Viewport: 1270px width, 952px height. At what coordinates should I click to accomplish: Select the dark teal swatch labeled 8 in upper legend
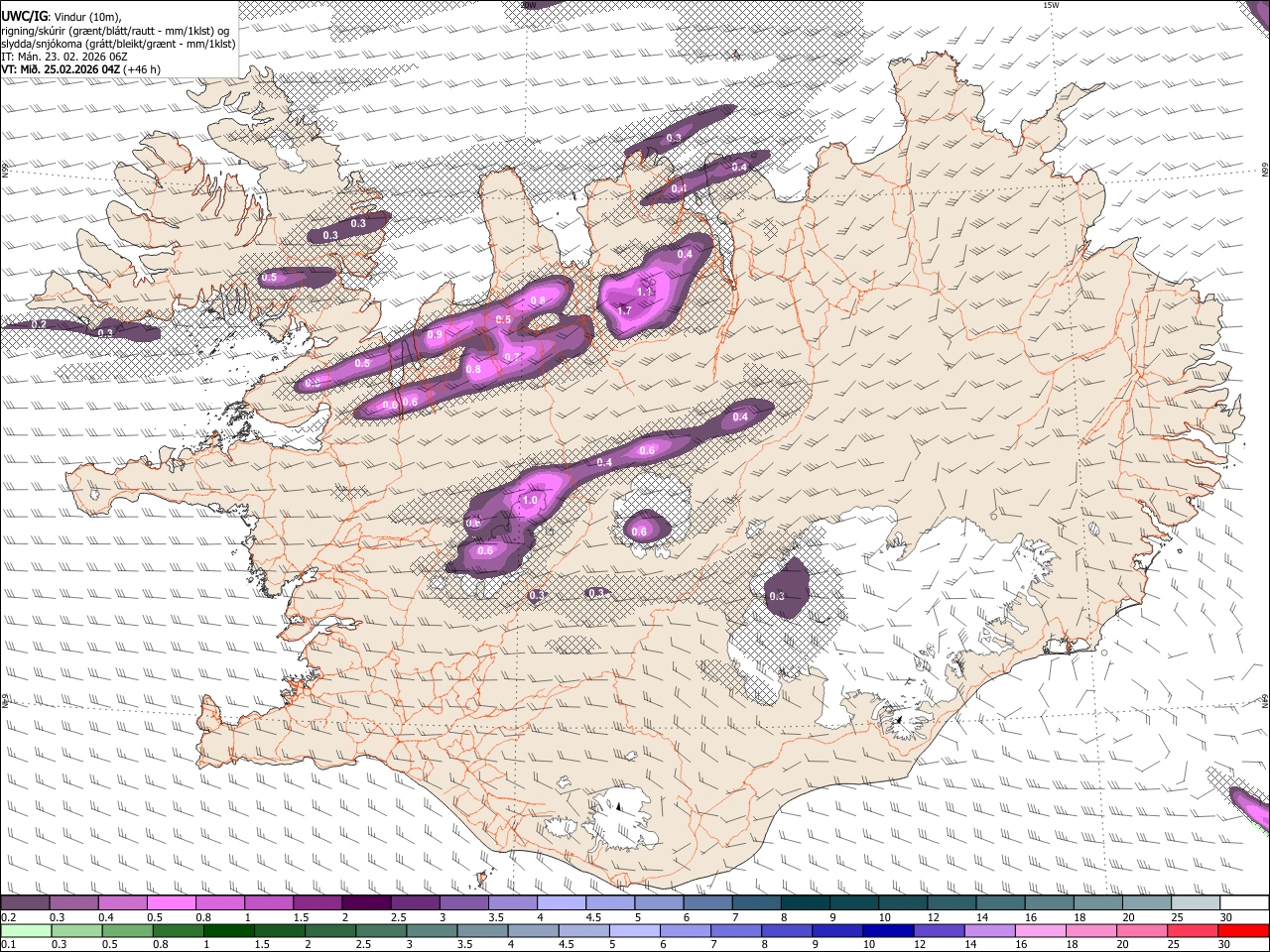(806, 902)
